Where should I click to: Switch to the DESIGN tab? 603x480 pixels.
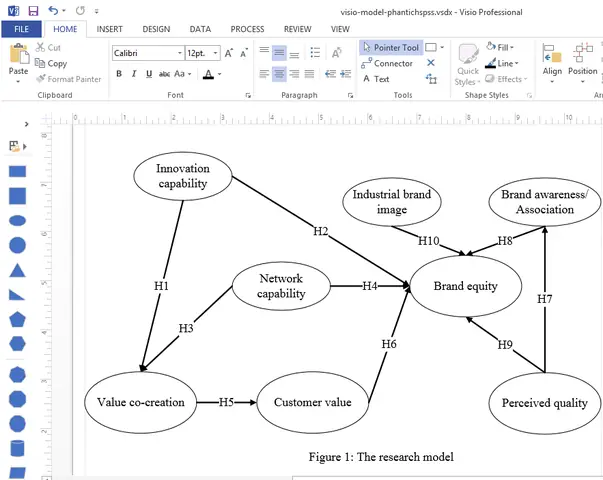point(156,29)
